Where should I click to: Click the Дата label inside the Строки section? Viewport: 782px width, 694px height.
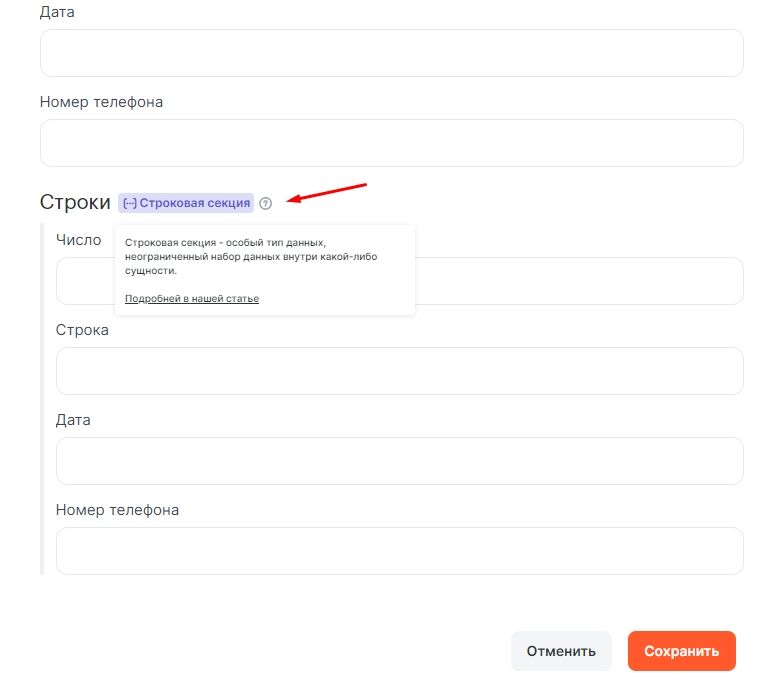click(73, 420)
